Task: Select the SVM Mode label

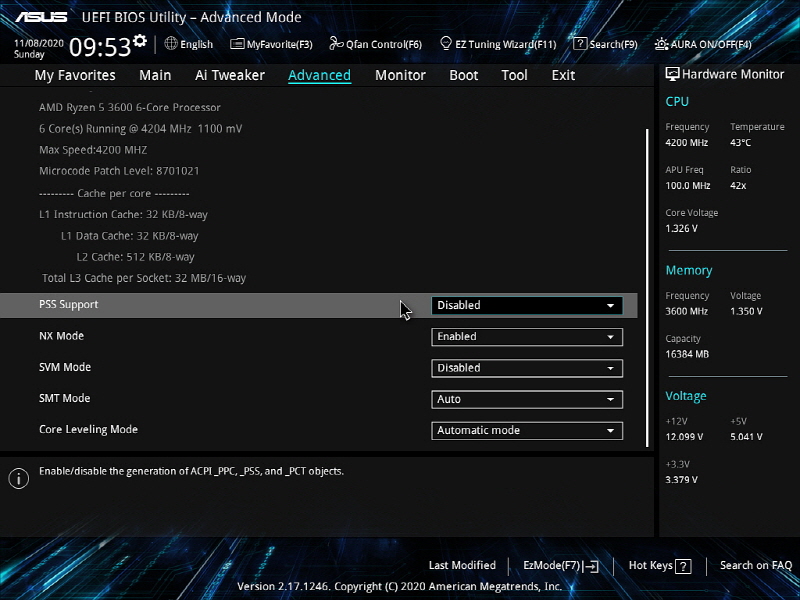Action: (65, 367)
